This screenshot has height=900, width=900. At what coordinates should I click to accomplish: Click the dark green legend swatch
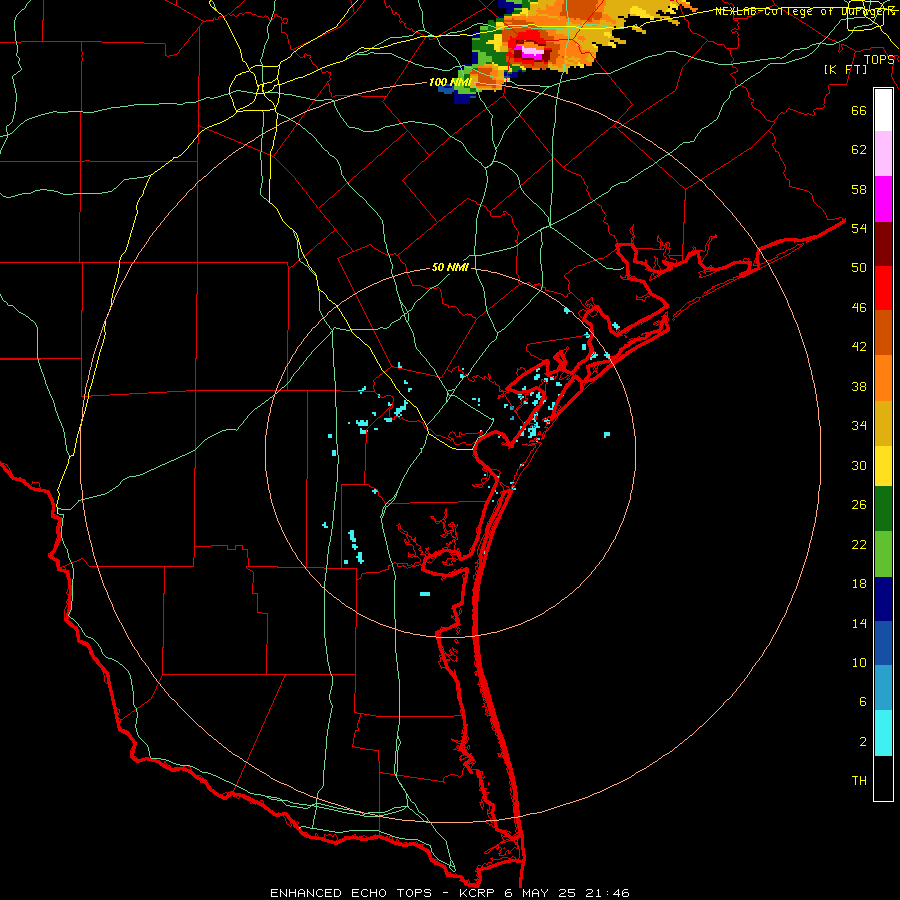tap(883, 509)
